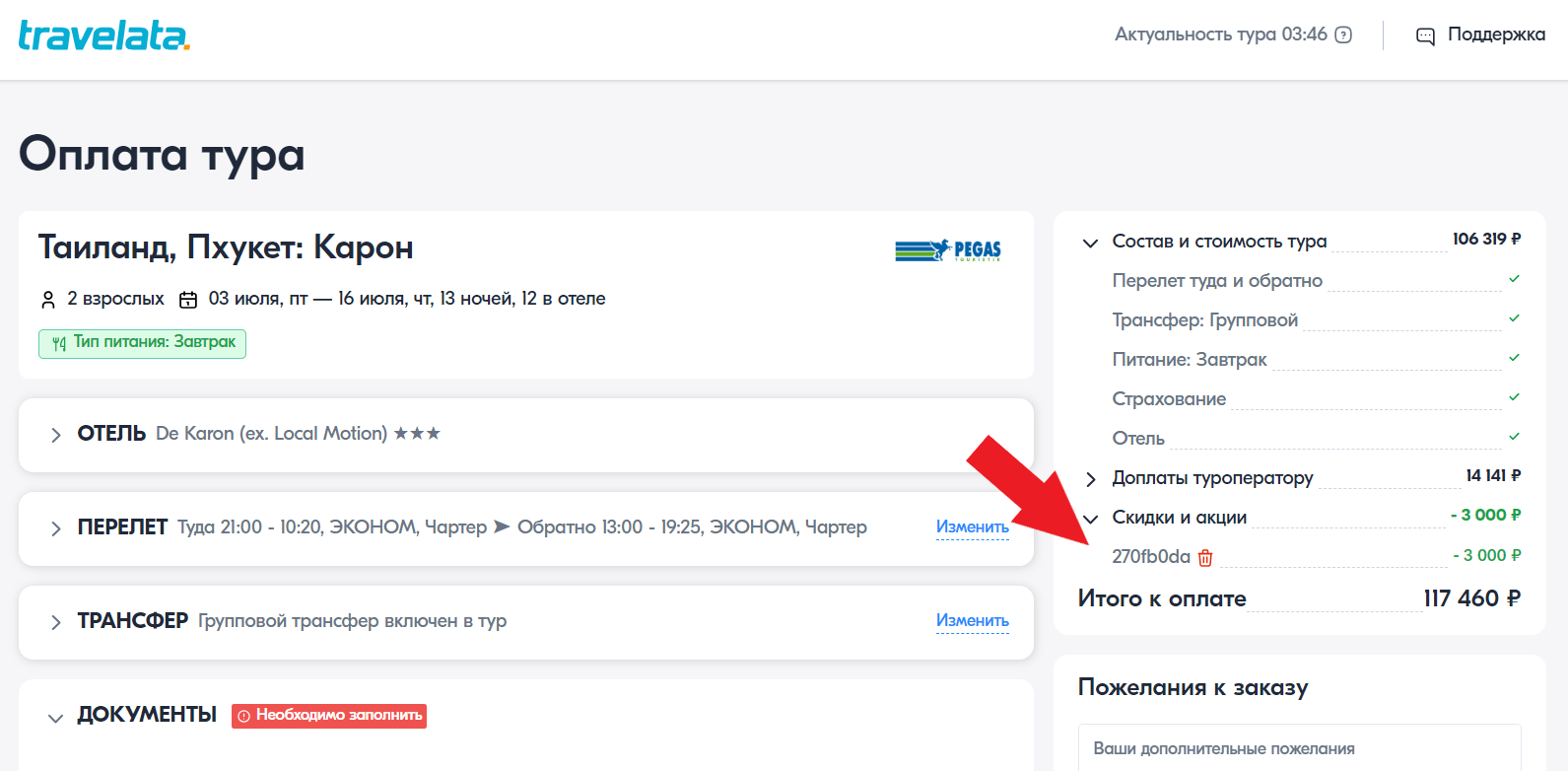Click the travelata logo

coord(104,35)
